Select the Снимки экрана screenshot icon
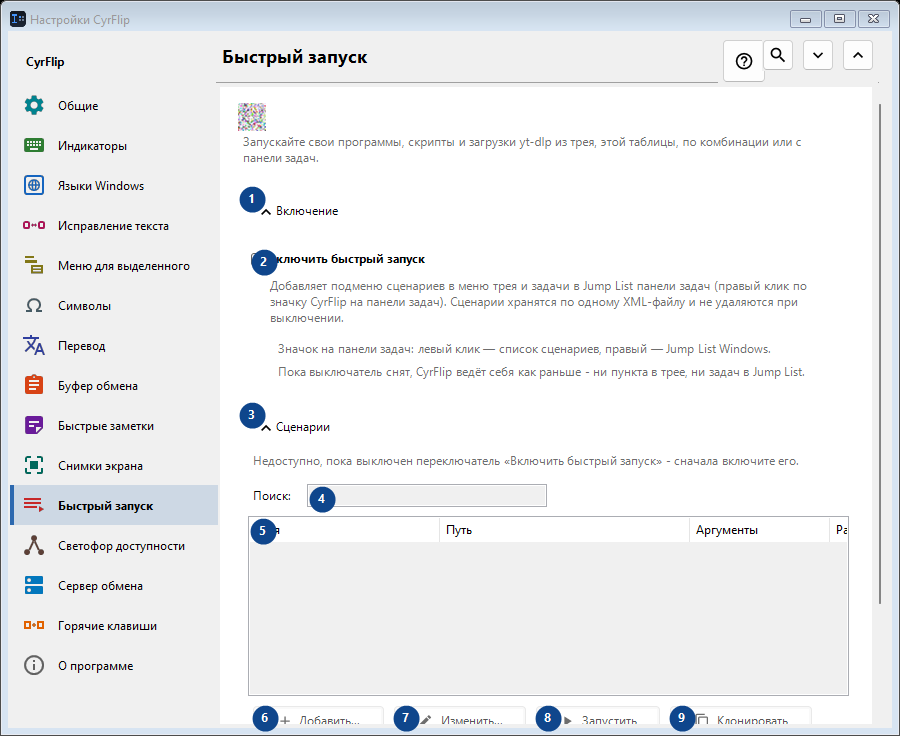This screenshot has height=736, width=900. (x=34, y=466)
